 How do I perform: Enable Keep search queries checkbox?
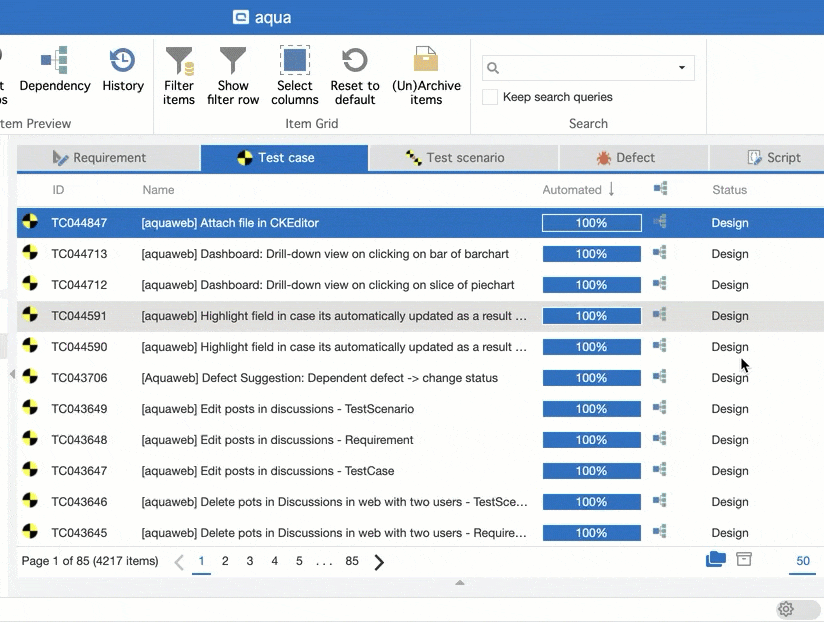(490, 97)
